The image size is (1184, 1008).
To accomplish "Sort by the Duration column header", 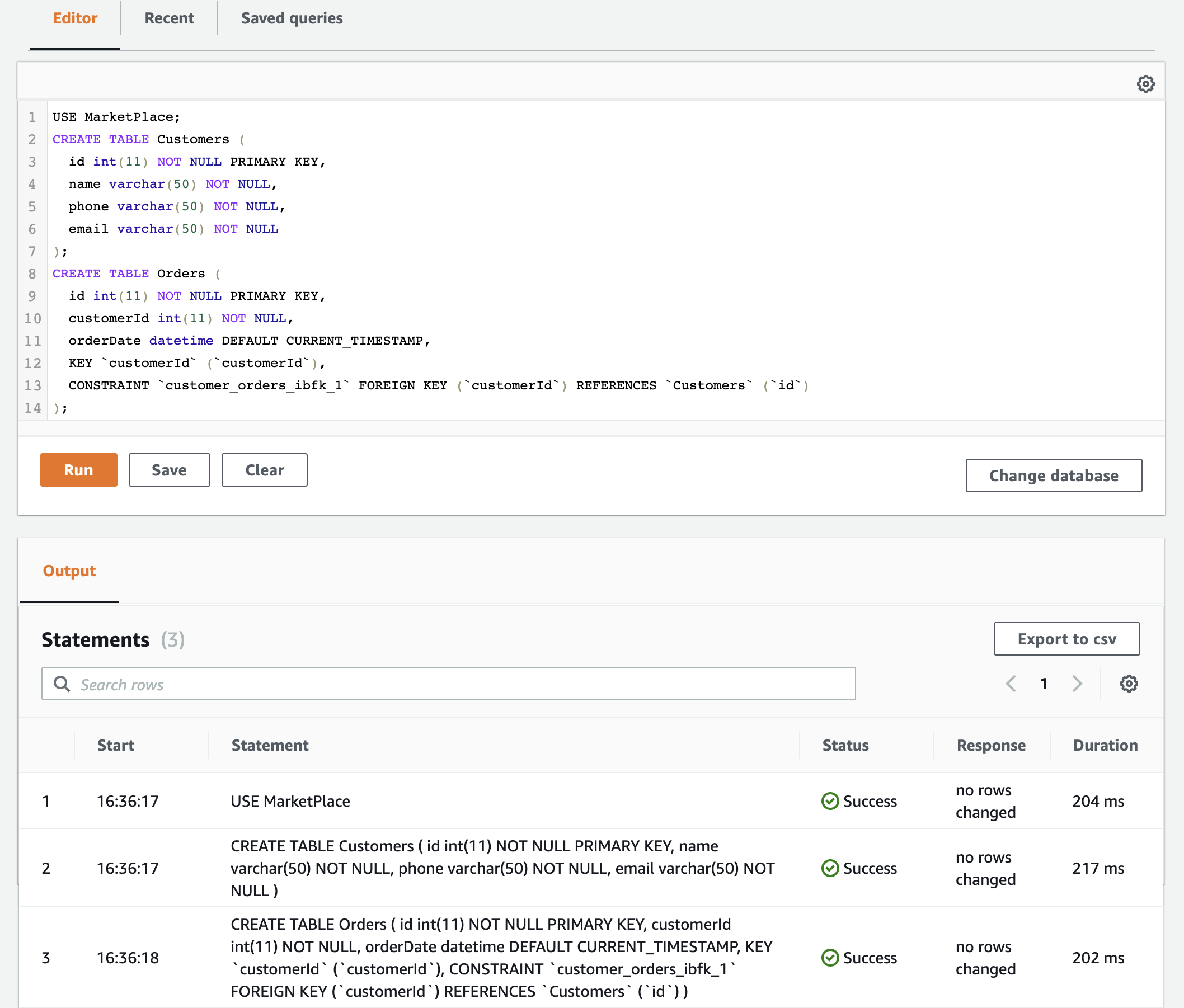I will (x=1106, y=745).
